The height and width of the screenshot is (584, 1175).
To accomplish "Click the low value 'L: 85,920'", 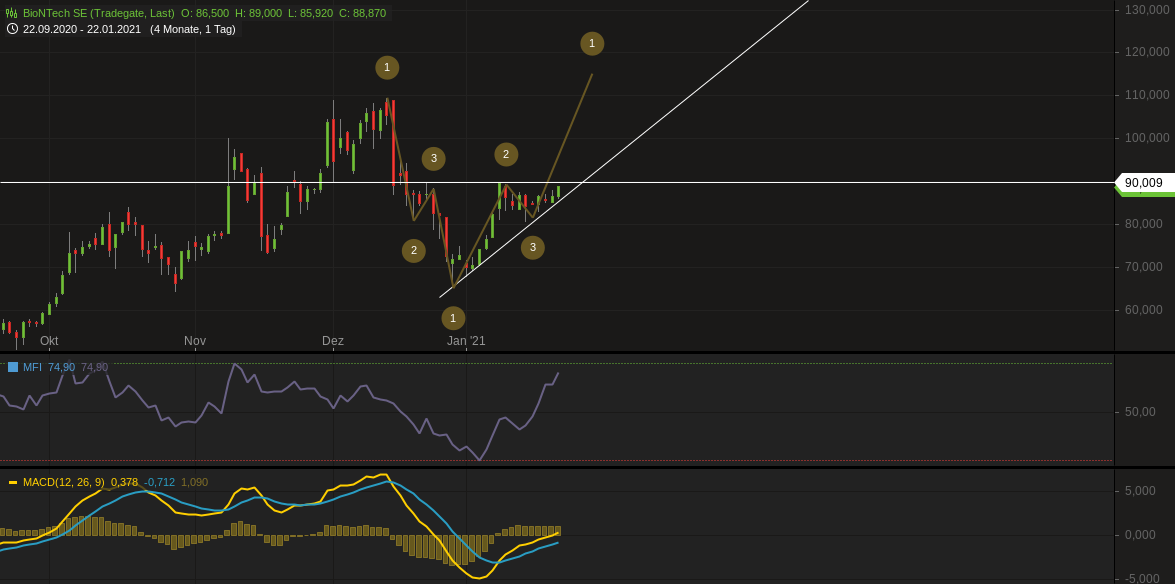I will pos(312,13).
